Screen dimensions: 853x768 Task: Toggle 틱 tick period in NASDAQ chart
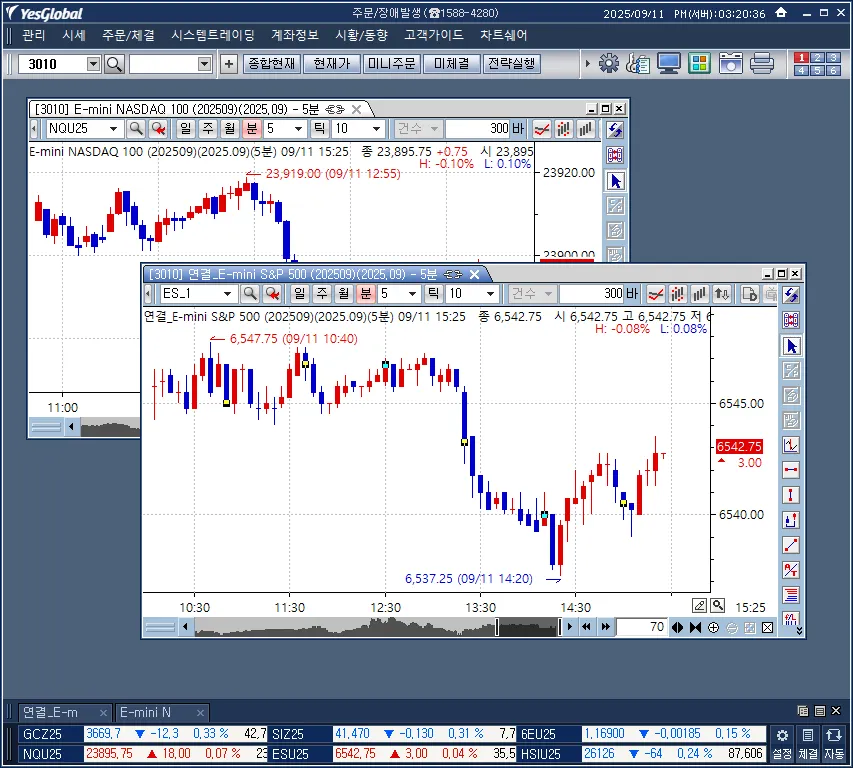[319, 129]
